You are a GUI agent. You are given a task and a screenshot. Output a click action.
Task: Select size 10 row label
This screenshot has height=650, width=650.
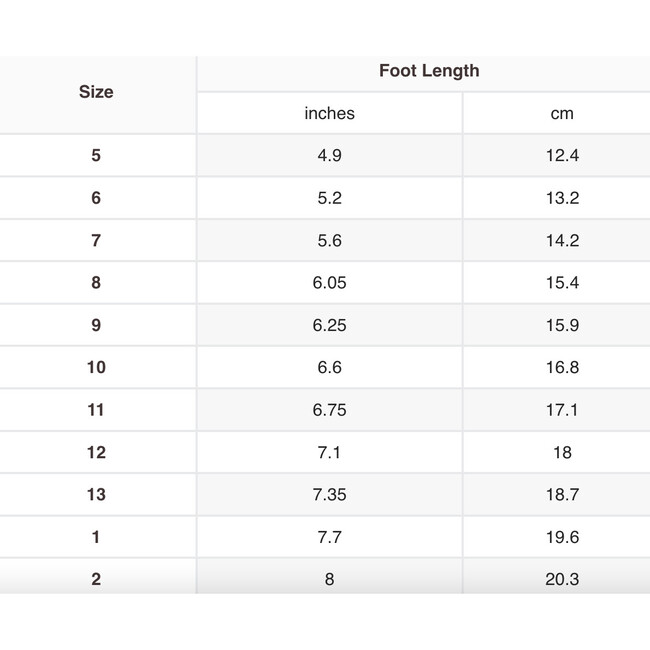(x=96, y=367)
